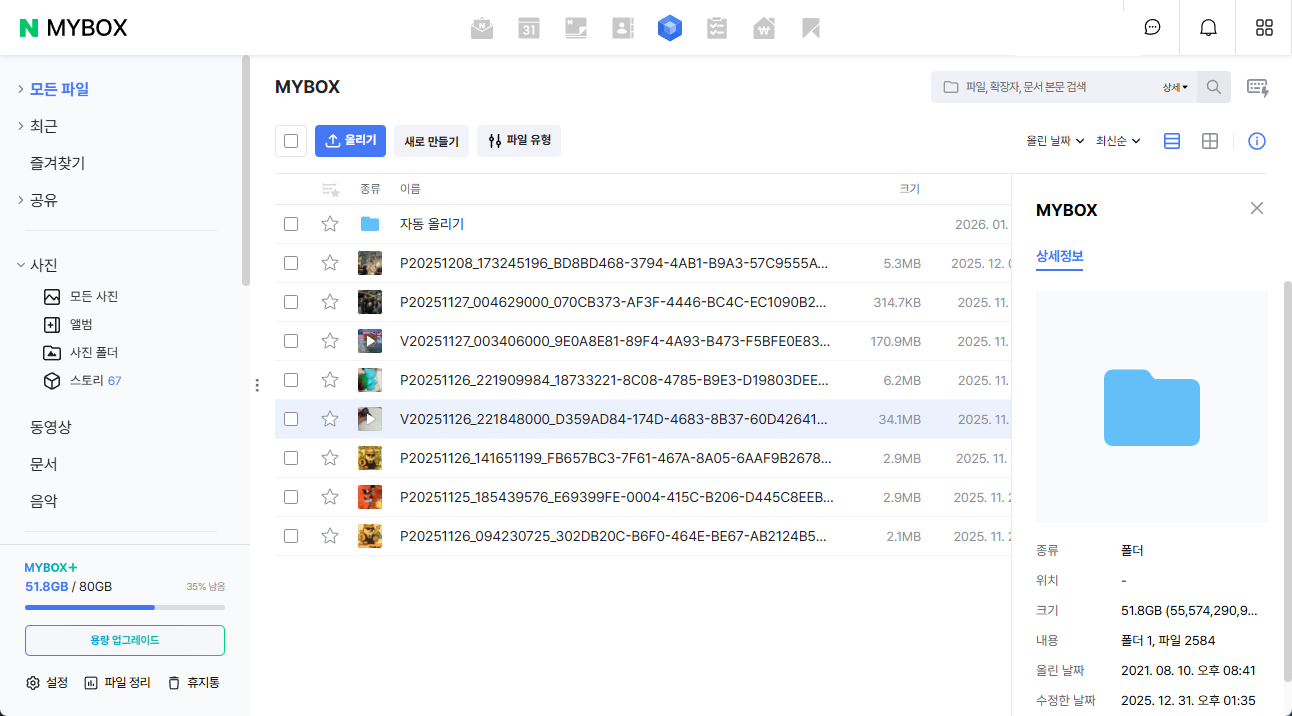Open 올린 날짜 sort dropdown
This screenshot has width=1292, height=716.
[1055, 141]
